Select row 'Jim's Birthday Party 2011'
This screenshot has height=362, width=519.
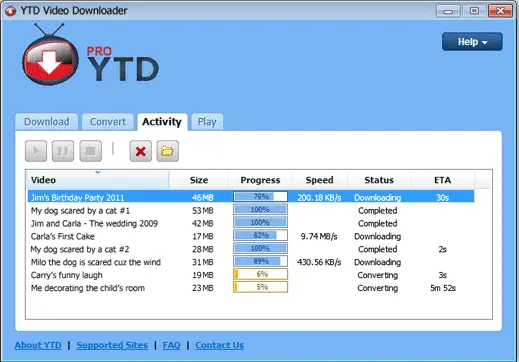point(251,197)
